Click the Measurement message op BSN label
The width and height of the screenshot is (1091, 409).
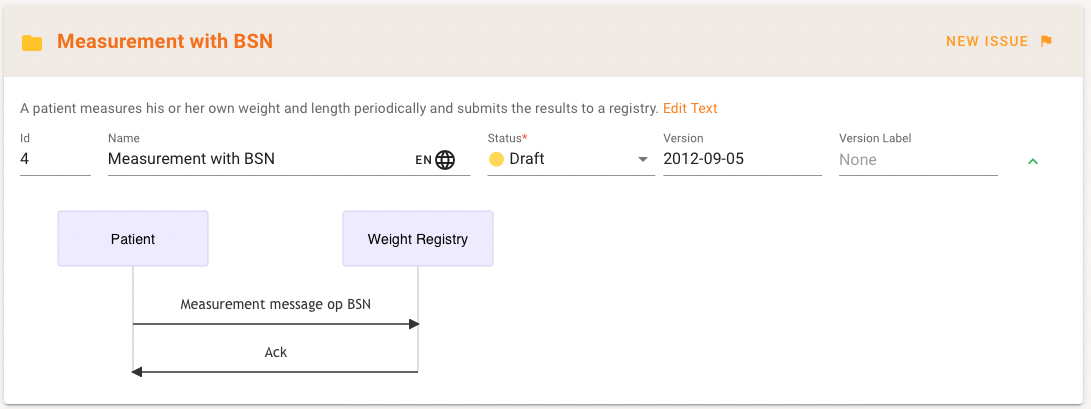pyautogui.click(x=275, y=304)
